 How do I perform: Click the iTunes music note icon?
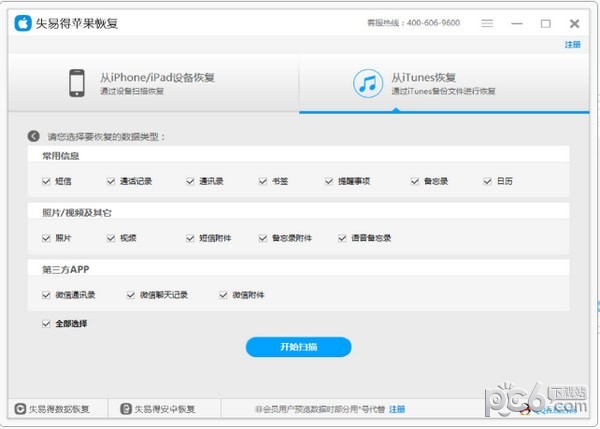pos(367,83)
